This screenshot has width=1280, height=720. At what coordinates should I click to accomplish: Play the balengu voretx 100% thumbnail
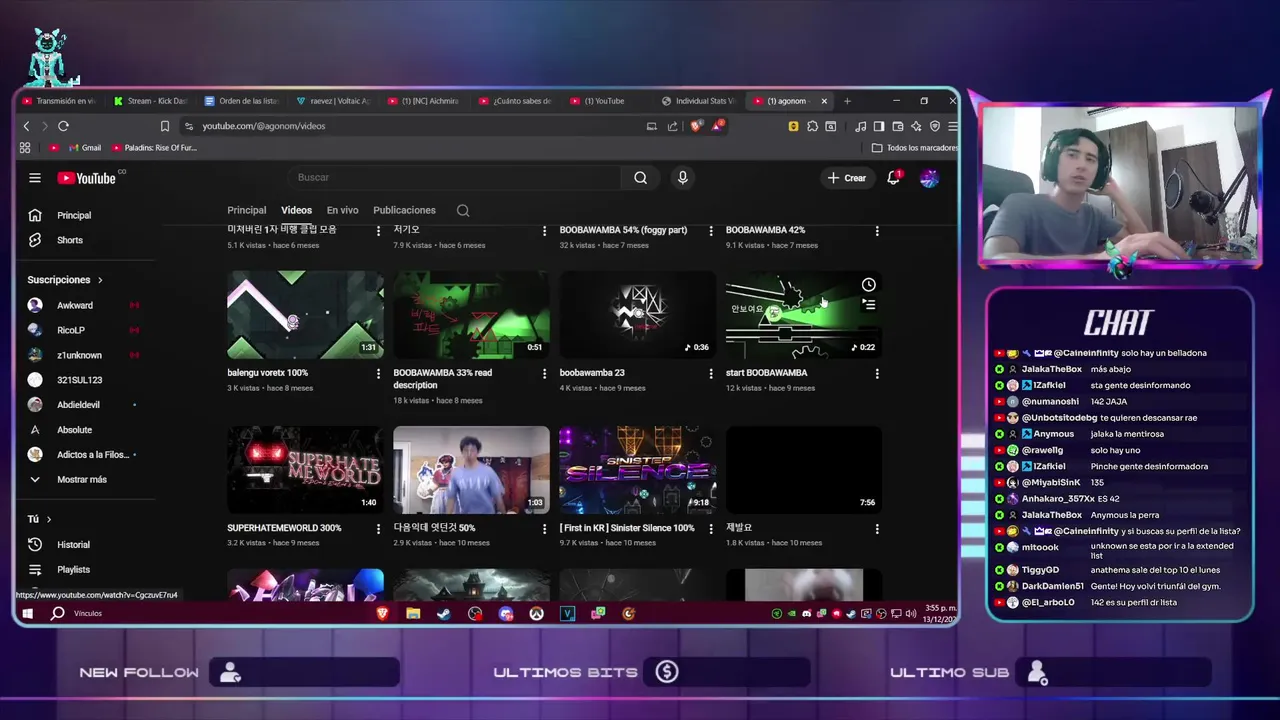305,315
